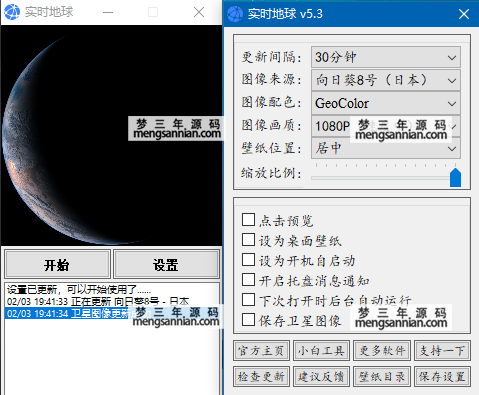Open 小白工具 button
Viewport: 479px width, 395px height.
tap(321, 350)
